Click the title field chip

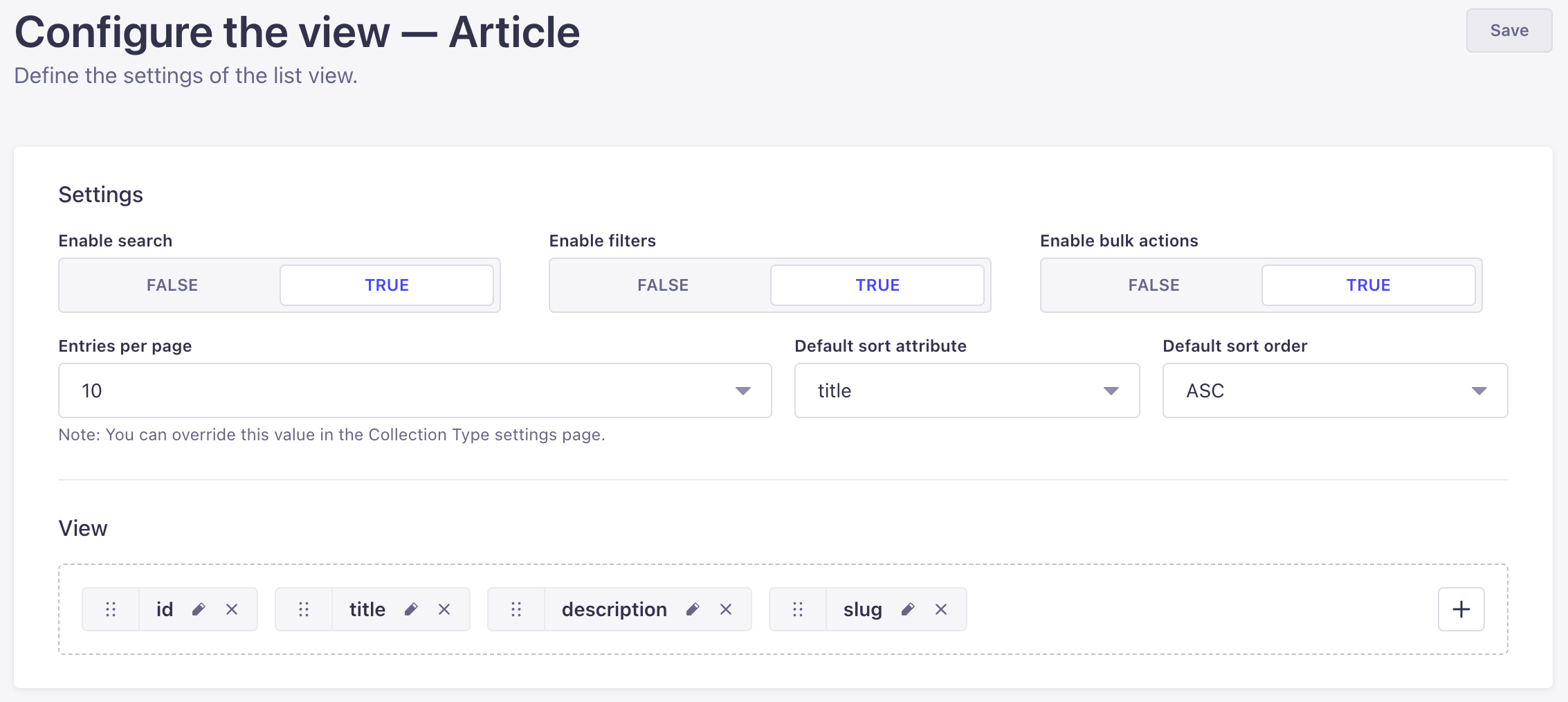point(367,609)
